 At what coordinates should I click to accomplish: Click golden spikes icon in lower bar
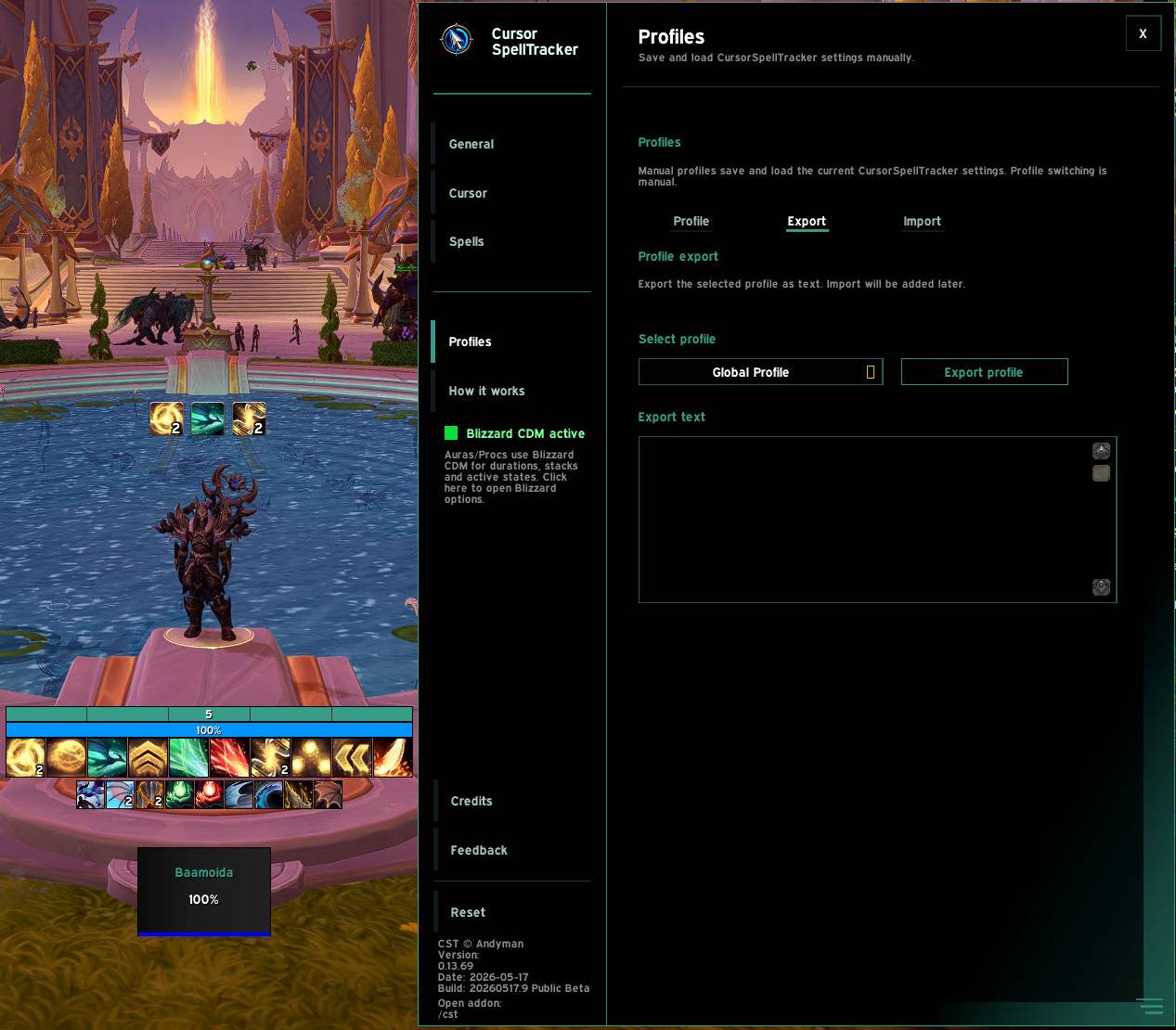point(299,794)
